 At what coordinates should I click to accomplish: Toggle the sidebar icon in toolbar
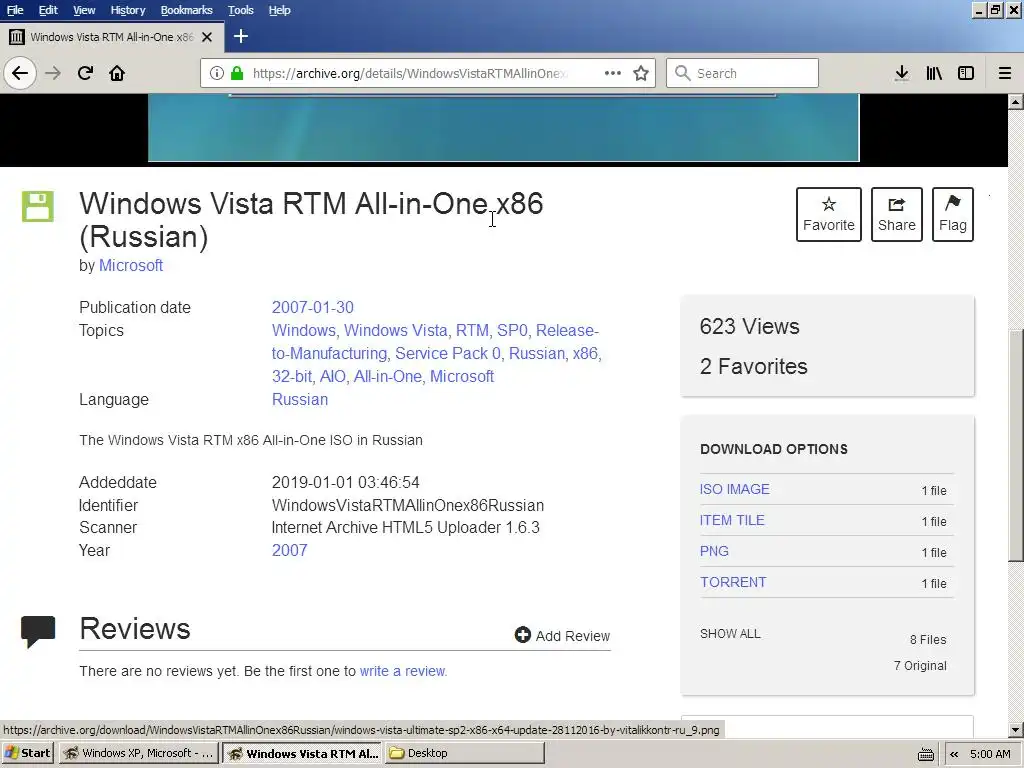click(x=966, y=73)
